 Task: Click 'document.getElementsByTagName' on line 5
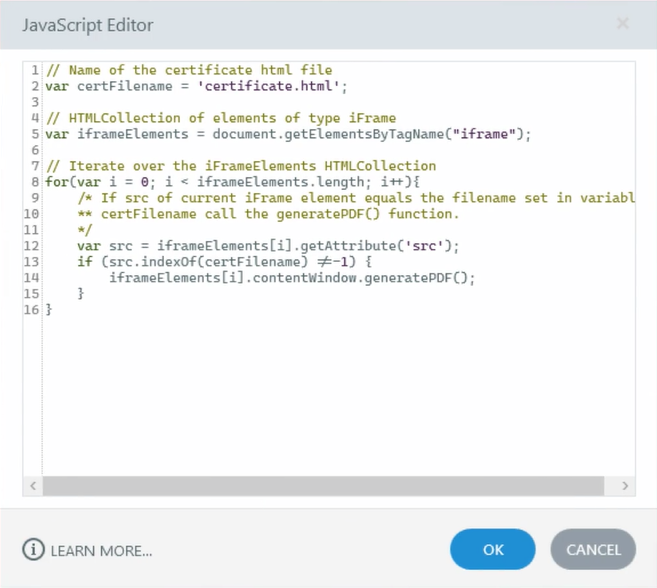coord(328,134)
